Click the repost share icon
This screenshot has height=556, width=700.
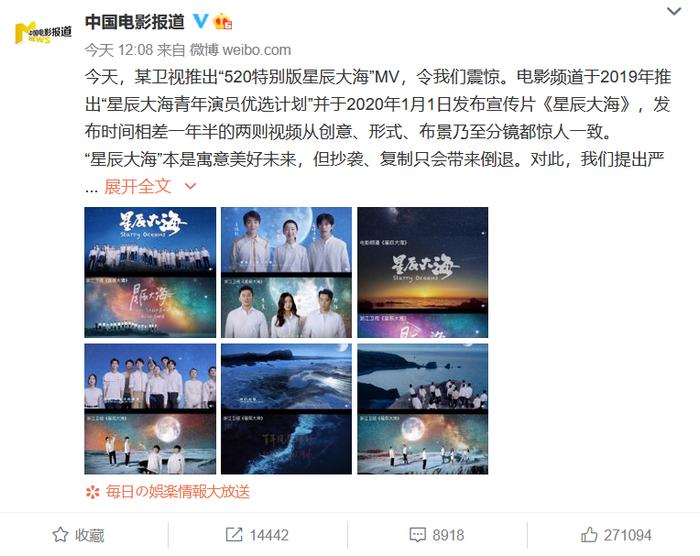pos(234,535)
